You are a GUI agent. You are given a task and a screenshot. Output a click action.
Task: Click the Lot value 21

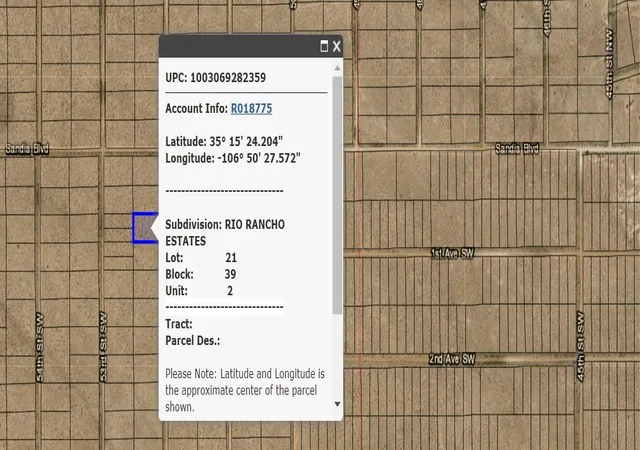click(x=231, y=258)
